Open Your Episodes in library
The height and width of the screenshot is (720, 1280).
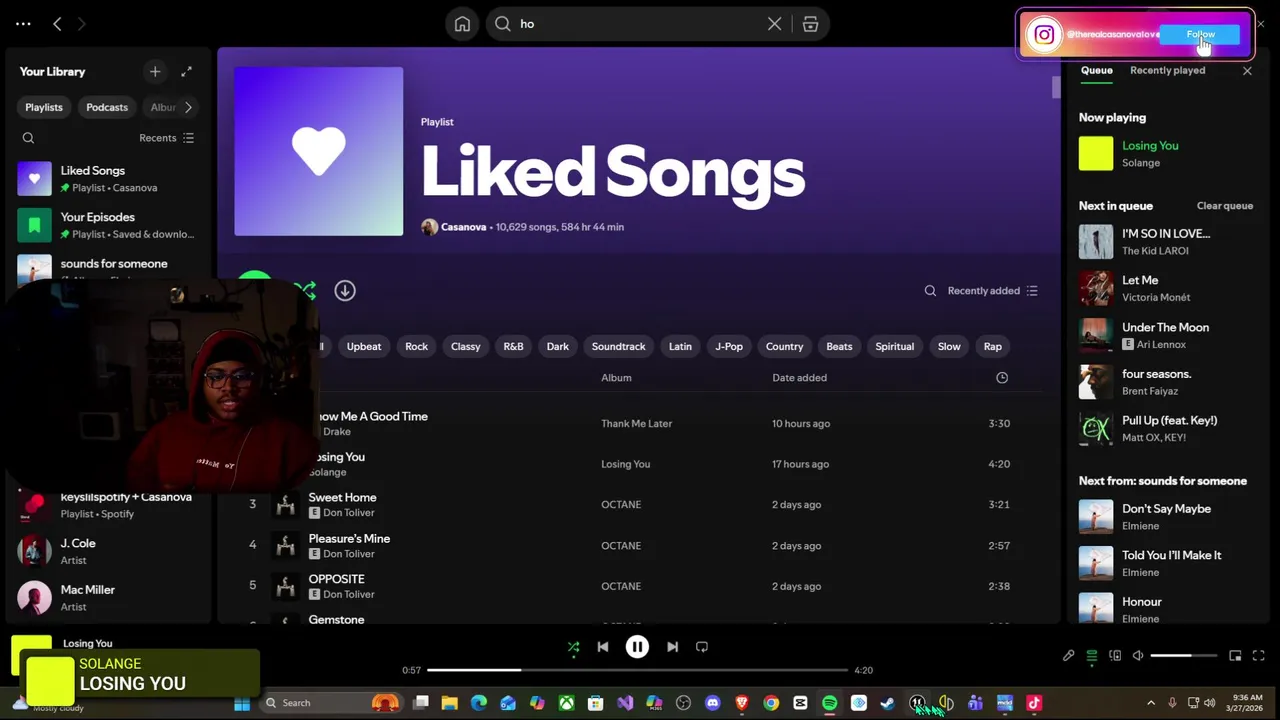pyautogui.click(x=108, y=225)
